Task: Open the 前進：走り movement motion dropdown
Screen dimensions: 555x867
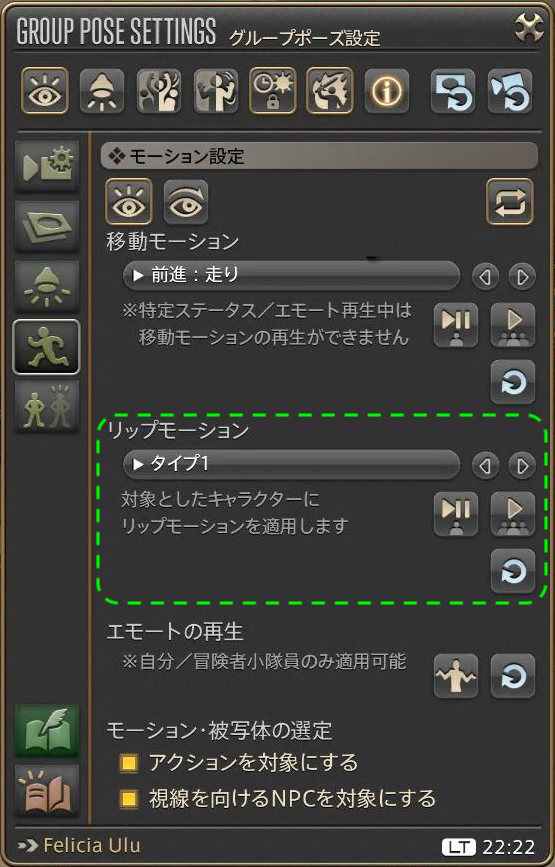Action: (x=291, y=275)
